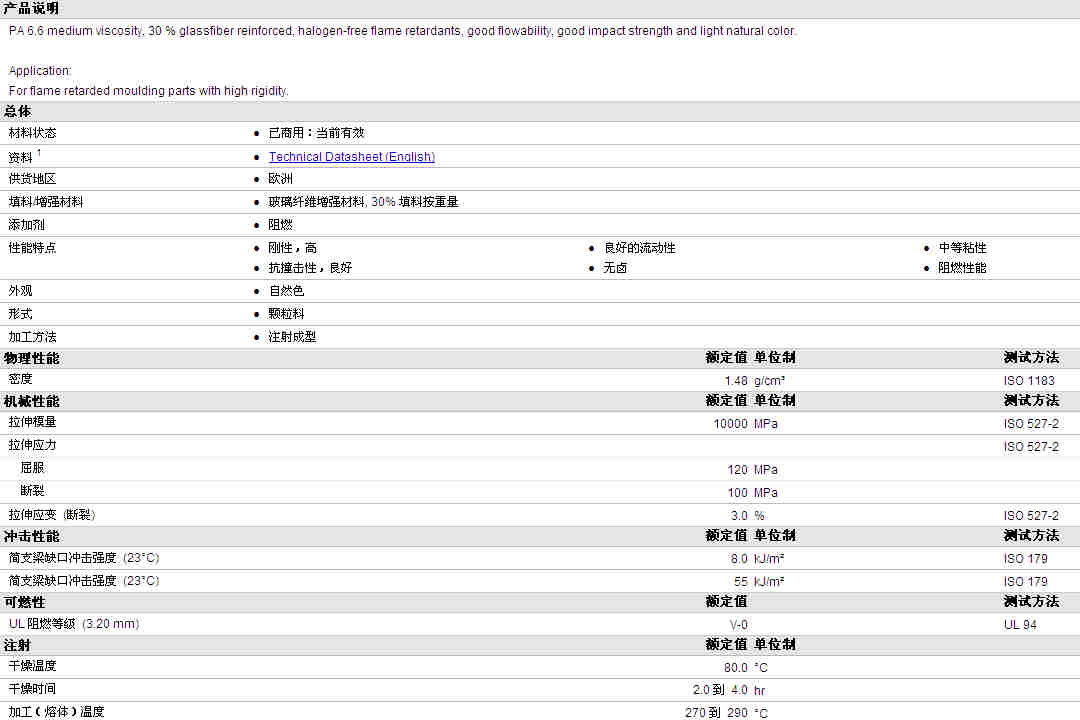Select the 颗粒料 form value

point(287,314)
